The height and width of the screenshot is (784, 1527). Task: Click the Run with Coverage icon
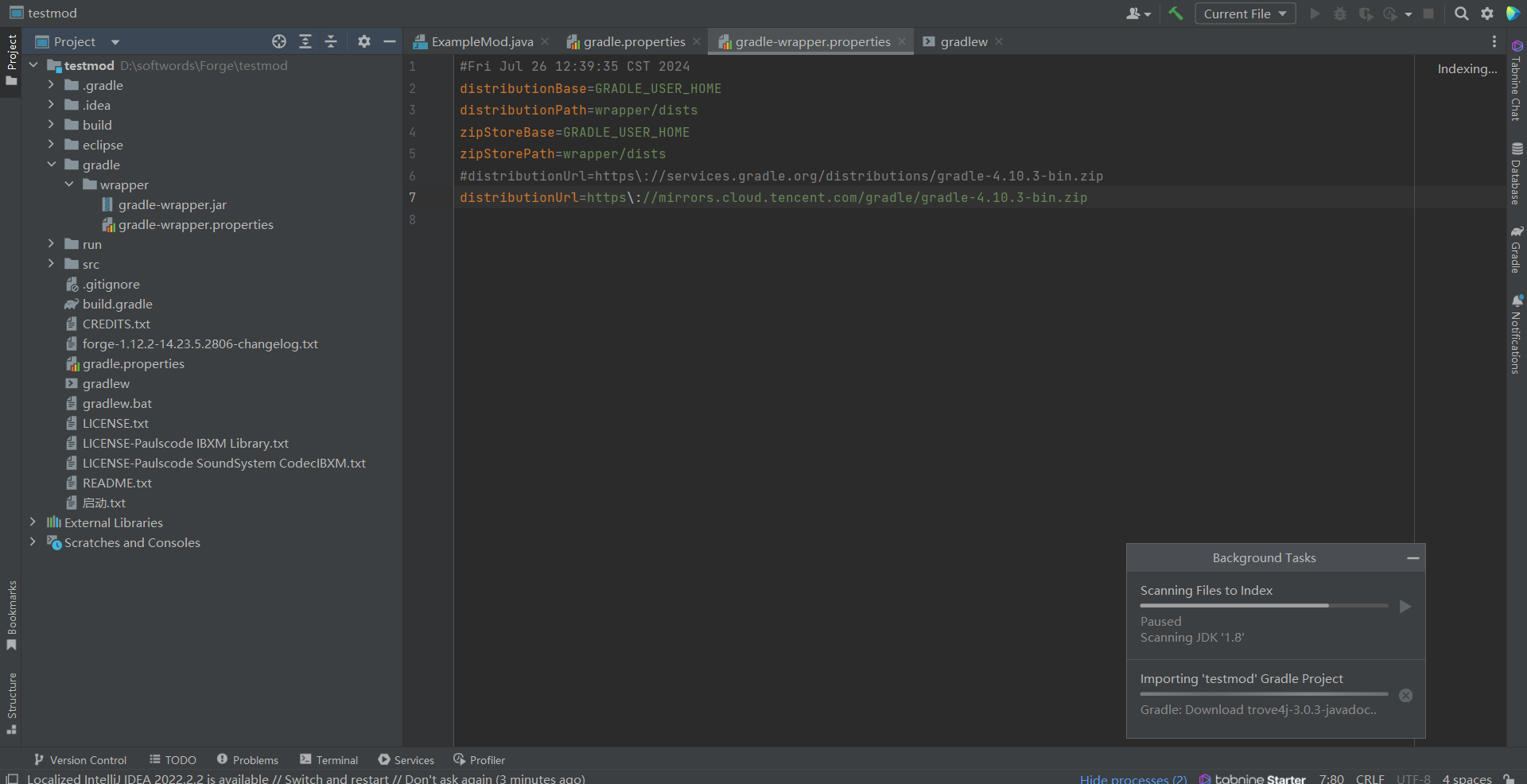tap(1366, 14)
